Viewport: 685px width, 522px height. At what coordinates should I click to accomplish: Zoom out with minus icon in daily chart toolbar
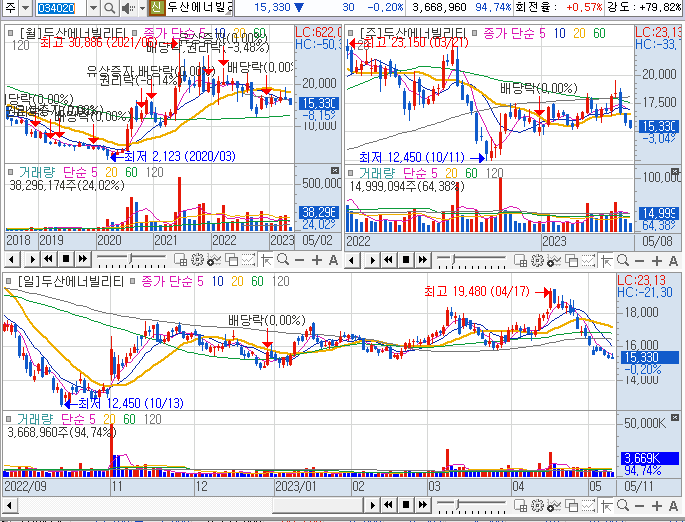pyautogui.click(x=640, y=506)
